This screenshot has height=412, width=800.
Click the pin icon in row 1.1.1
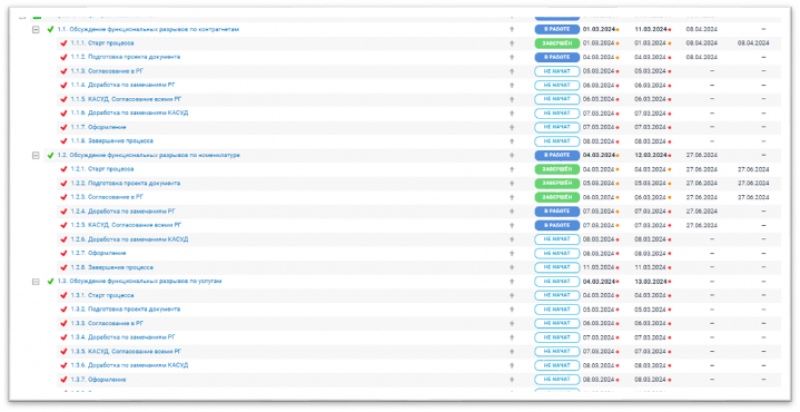[511, 43]
